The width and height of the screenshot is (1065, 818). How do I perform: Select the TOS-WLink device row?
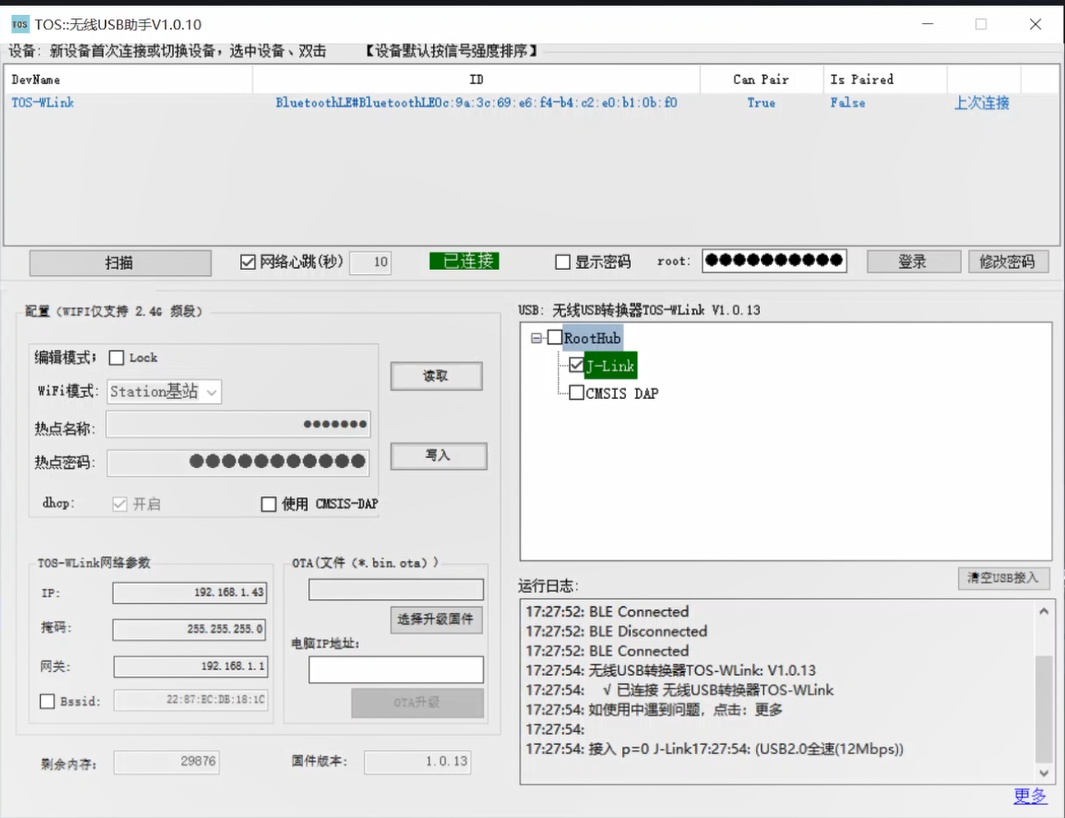click(531, 103)
